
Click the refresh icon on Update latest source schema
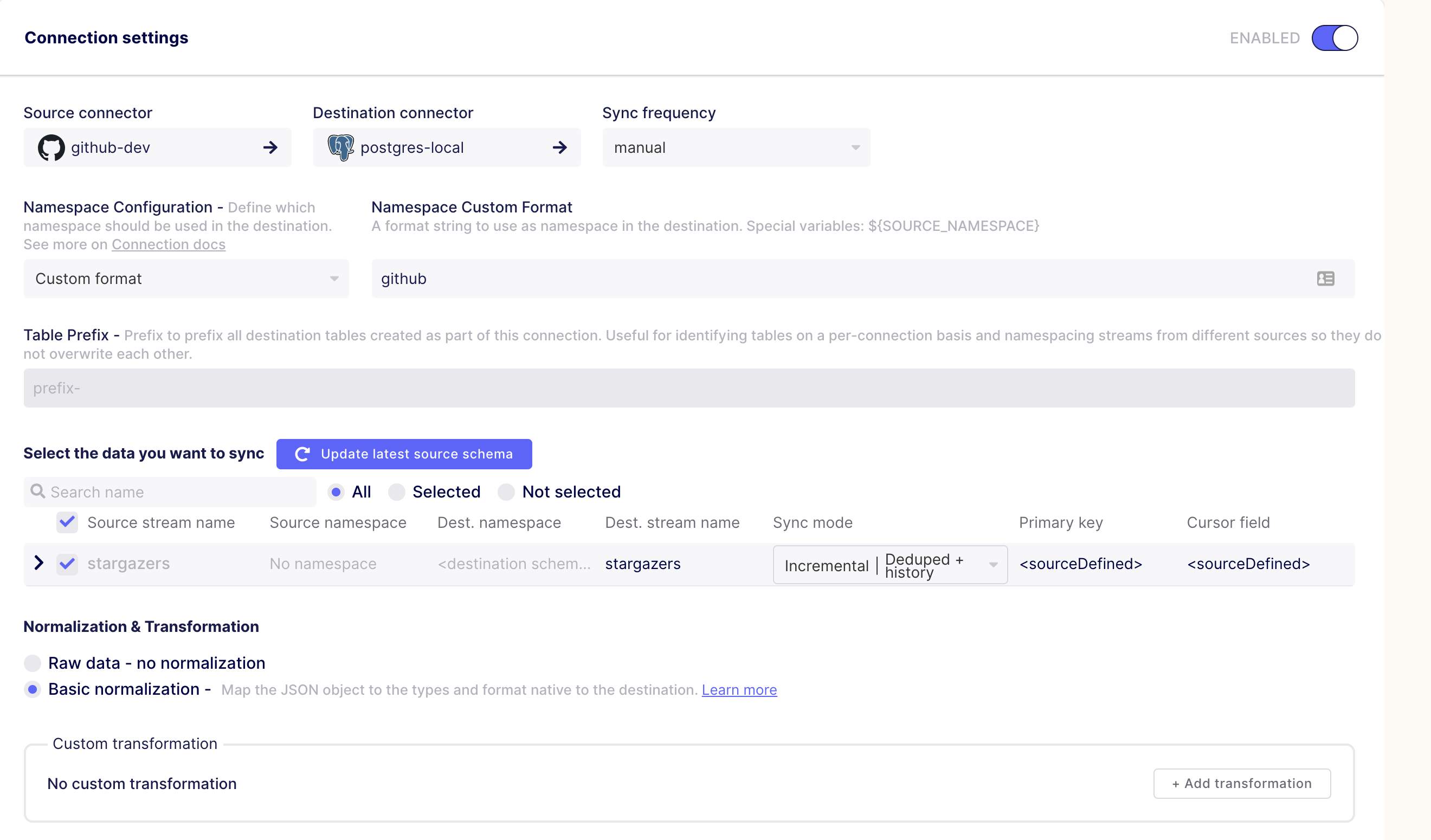tap(301, 454)
